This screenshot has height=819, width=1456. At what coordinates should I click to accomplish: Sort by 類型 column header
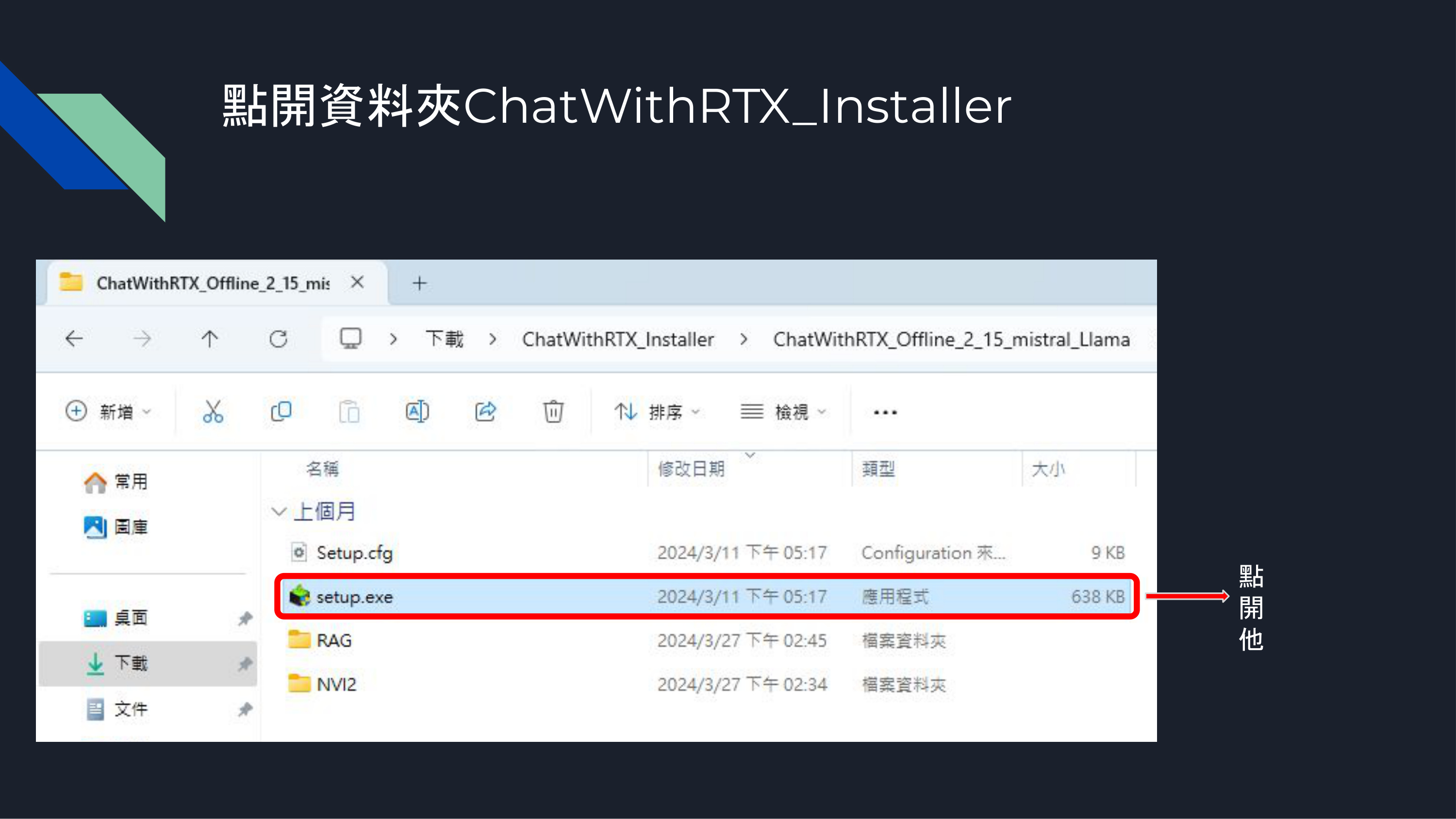pos(878,469)
